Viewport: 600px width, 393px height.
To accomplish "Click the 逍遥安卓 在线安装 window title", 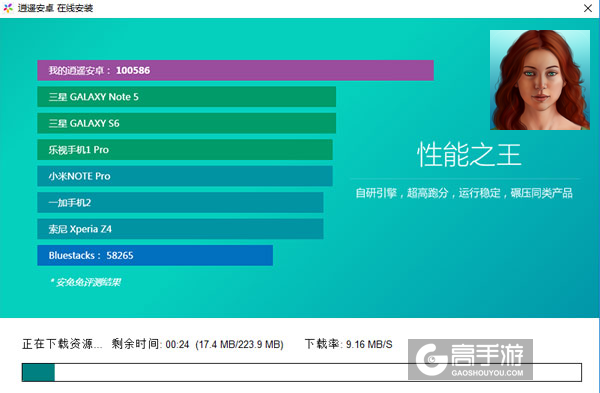I will 55,8.
